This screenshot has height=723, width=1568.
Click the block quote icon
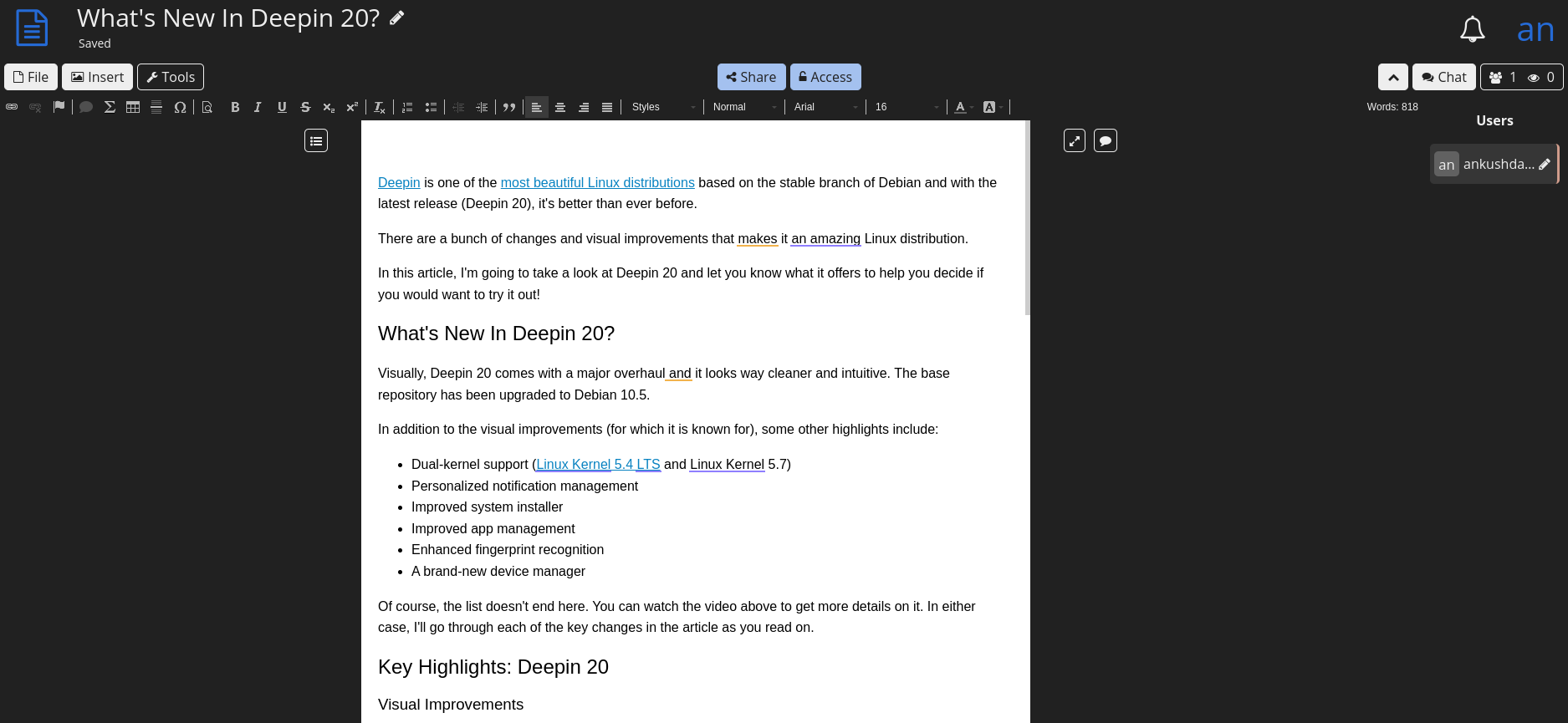click(509, 107)
